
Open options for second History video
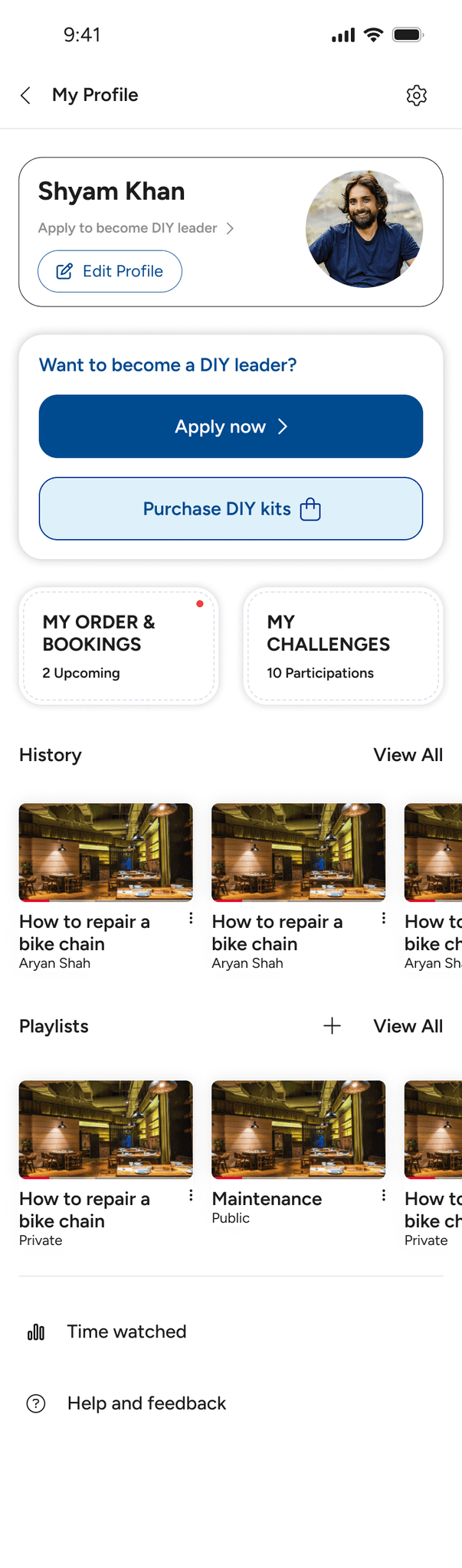click(384, 918)
